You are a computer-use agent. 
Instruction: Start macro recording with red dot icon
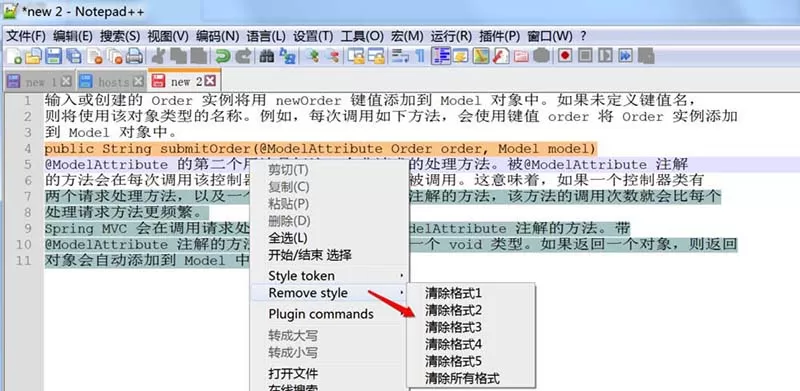coord(564,56)
